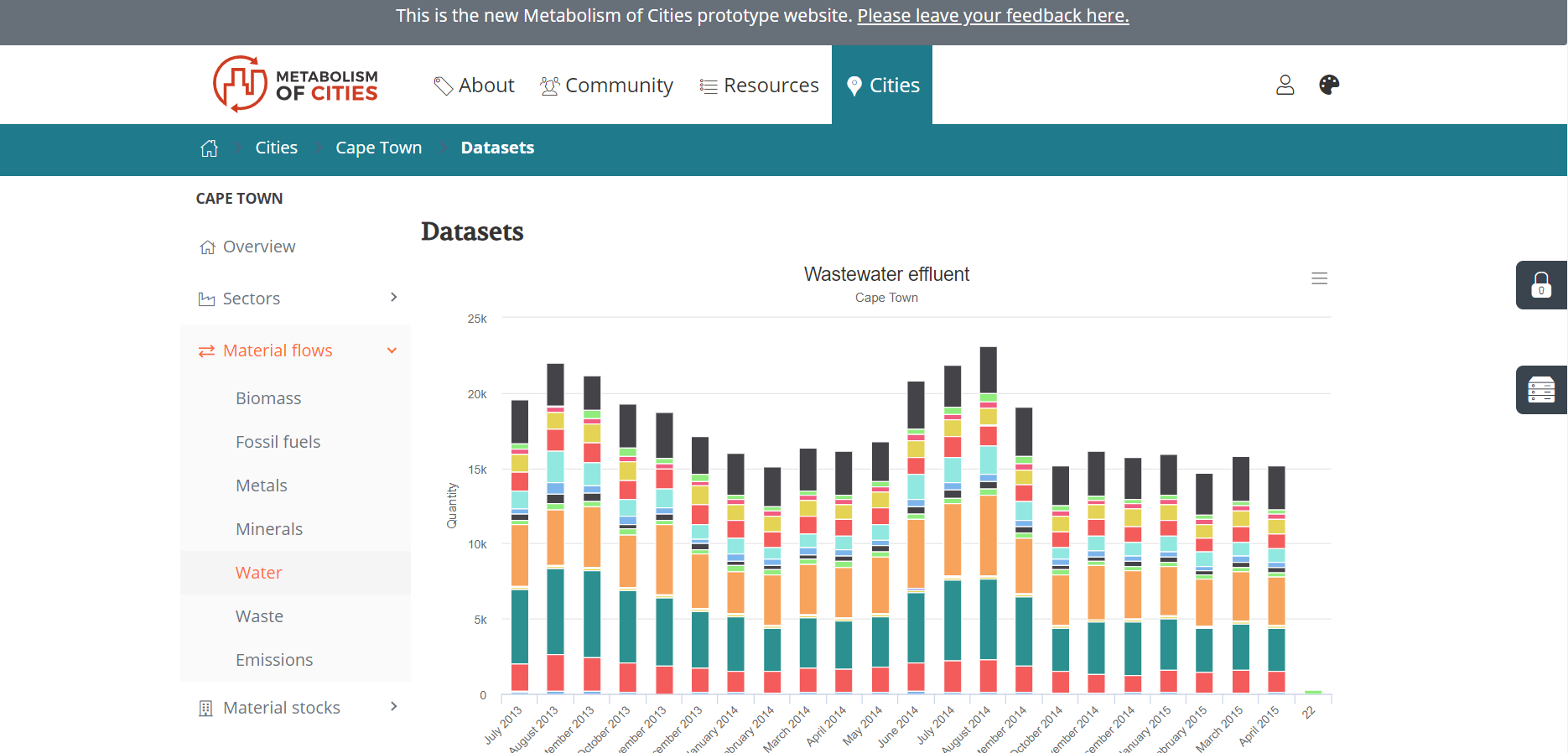Select Metals under Material flows
This screenshot has height=753, width=1568.
(x=262, y=486)
